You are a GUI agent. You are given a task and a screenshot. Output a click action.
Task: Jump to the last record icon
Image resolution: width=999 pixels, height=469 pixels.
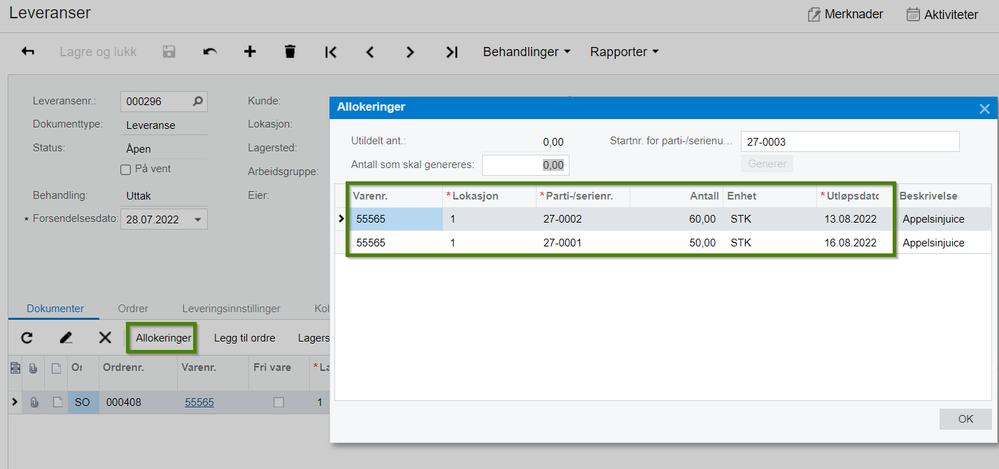pyautogui.click(x=452, y=52)
